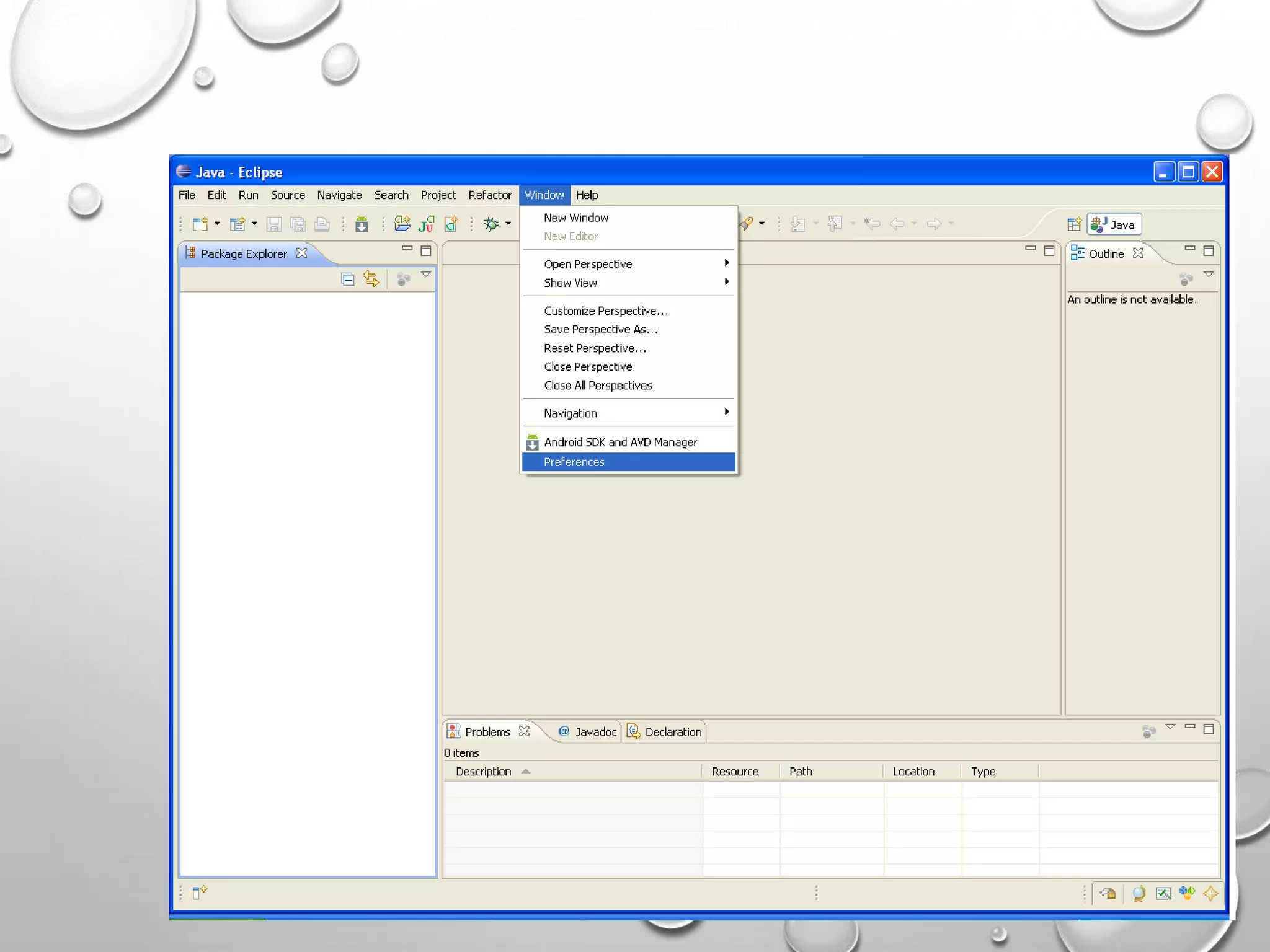Click the Previous Annotation icon
The height and width of the screenshot is (952, 1270).
pos(835,224)
